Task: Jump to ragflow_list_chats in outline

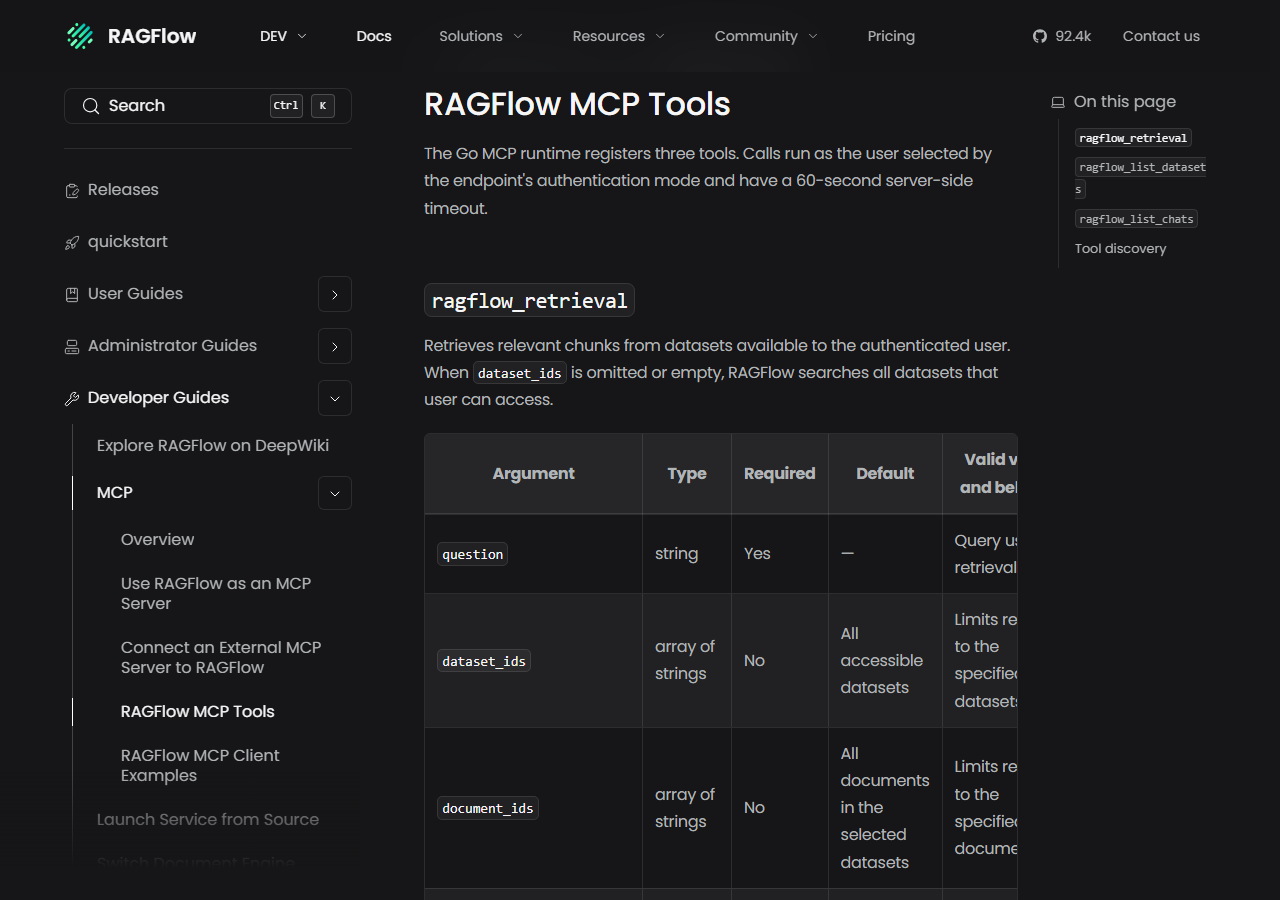Action: (x=1136, y=219)
